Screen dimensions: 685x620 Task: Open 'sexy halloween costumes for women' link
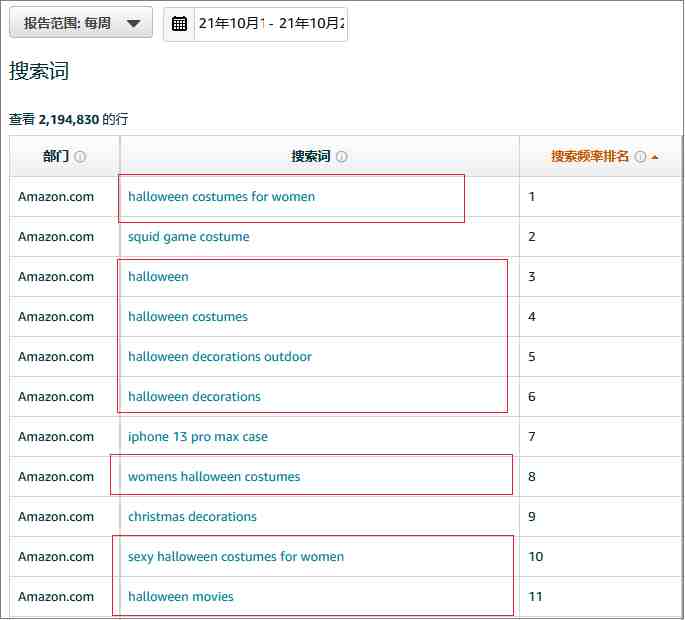click(x=236, y=557)
